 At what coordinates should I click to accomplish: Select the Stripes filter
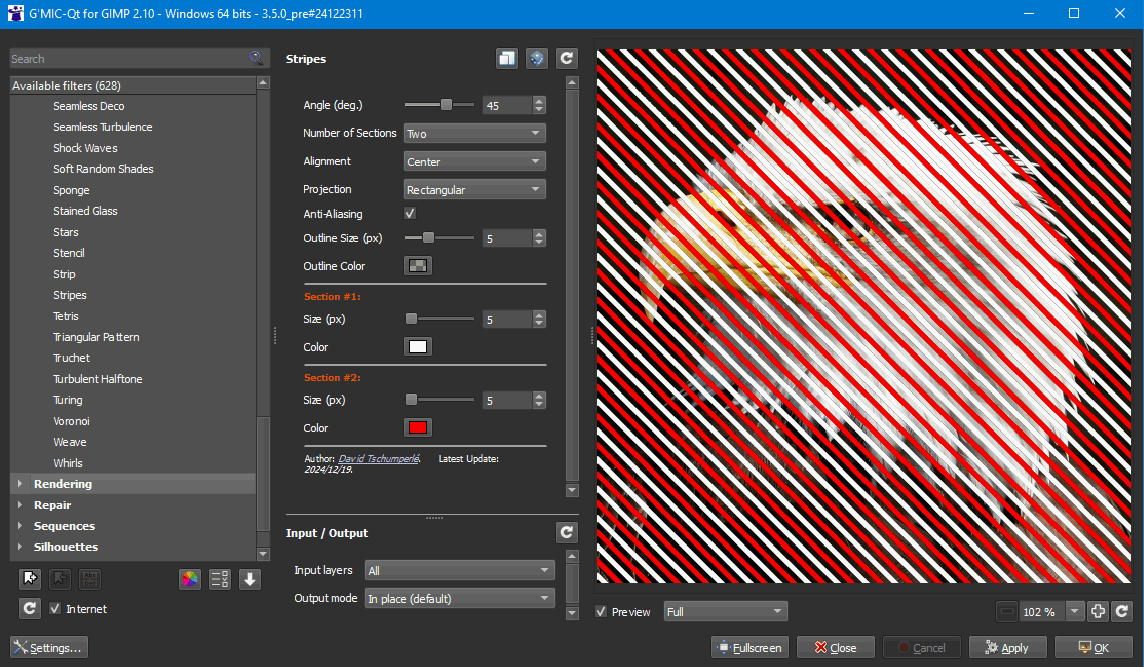[x=69, y=295]
